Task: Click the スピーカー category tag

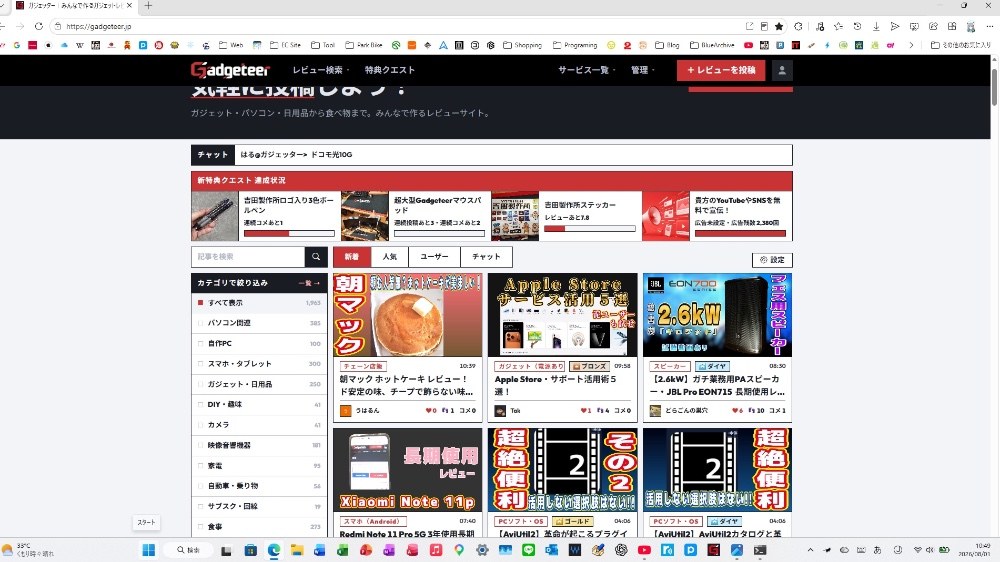Action: pos(670,367)
